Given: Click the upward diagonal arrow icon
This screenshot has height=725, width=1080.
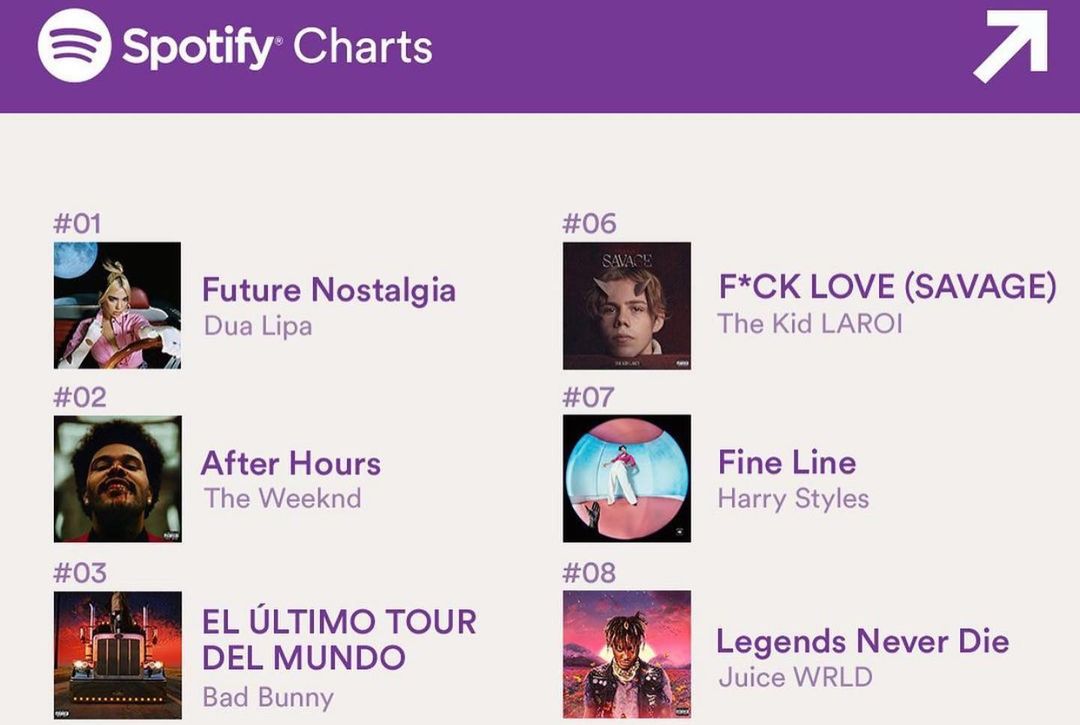Looking at the screenshot, I should (x=1010, y=45).
